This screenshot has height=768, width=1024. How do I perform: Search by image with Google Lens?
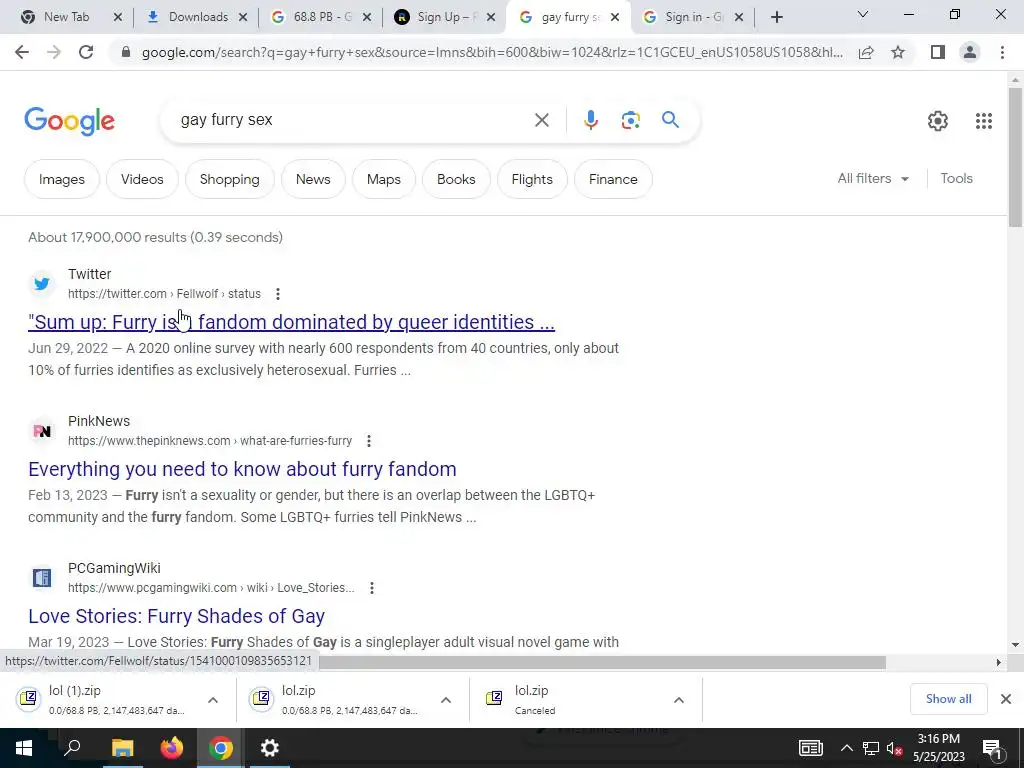(630, 120)
